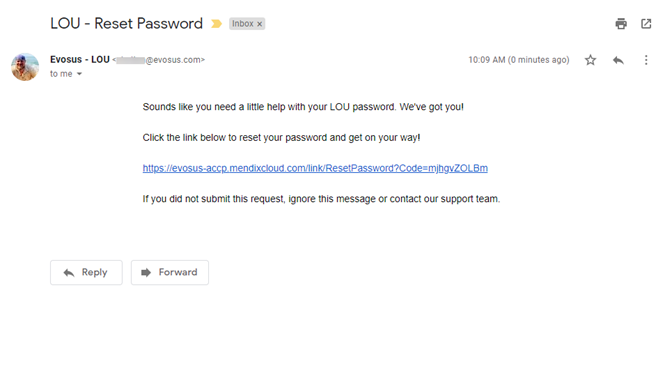Click the Forward button below the message

(x=170, y=272)
